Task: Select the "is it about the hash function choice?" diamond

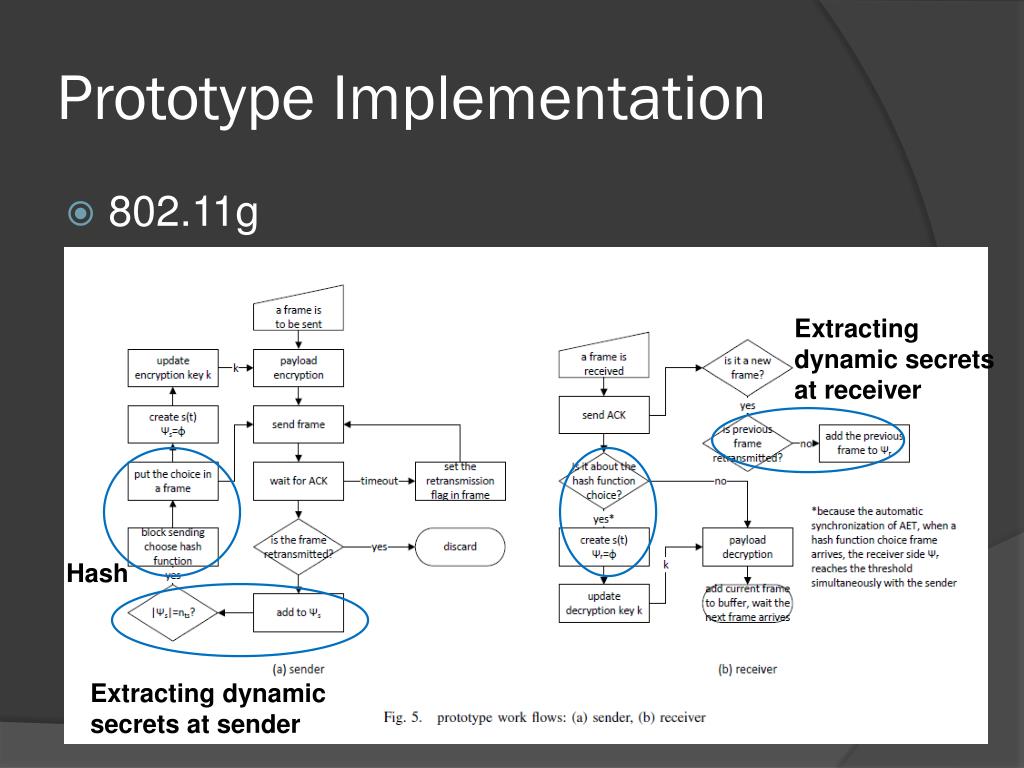Action: [x=604, y=481]
